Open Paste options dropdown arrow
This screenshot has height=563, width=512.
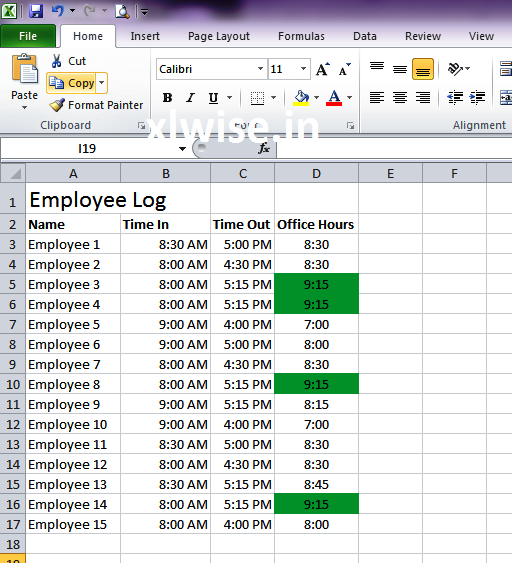(24, 107)
